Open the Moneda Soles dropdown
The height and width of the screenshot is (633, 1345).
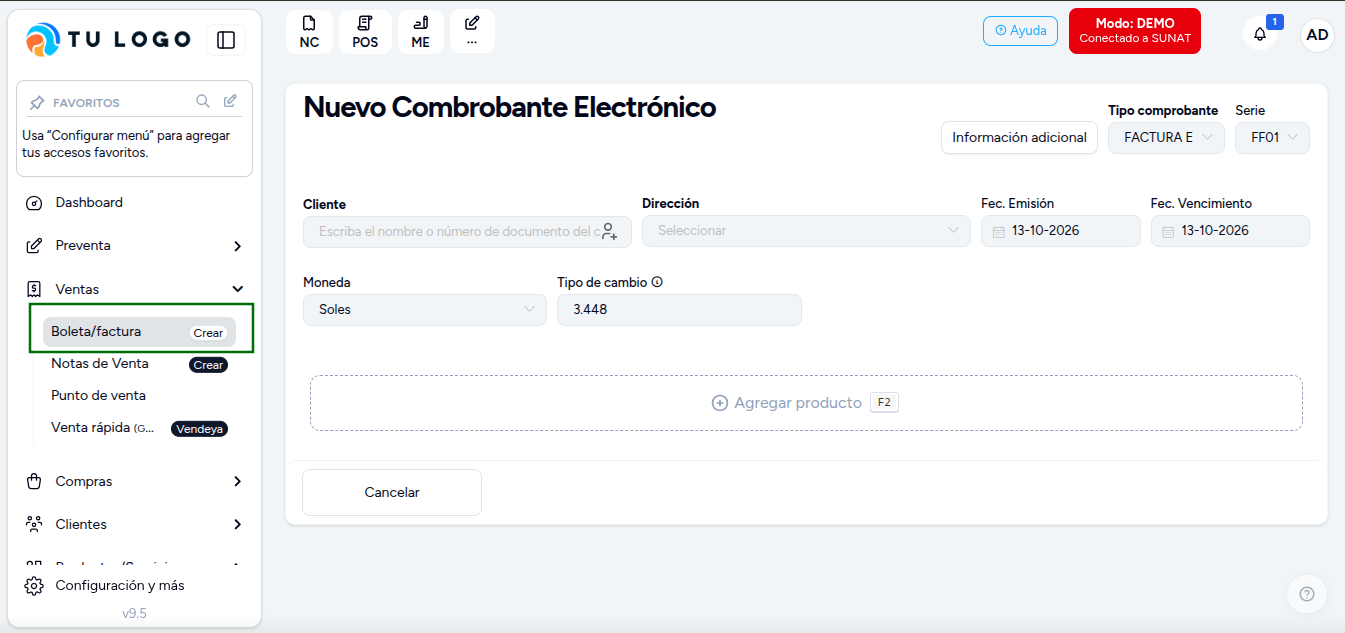[425, 310]
